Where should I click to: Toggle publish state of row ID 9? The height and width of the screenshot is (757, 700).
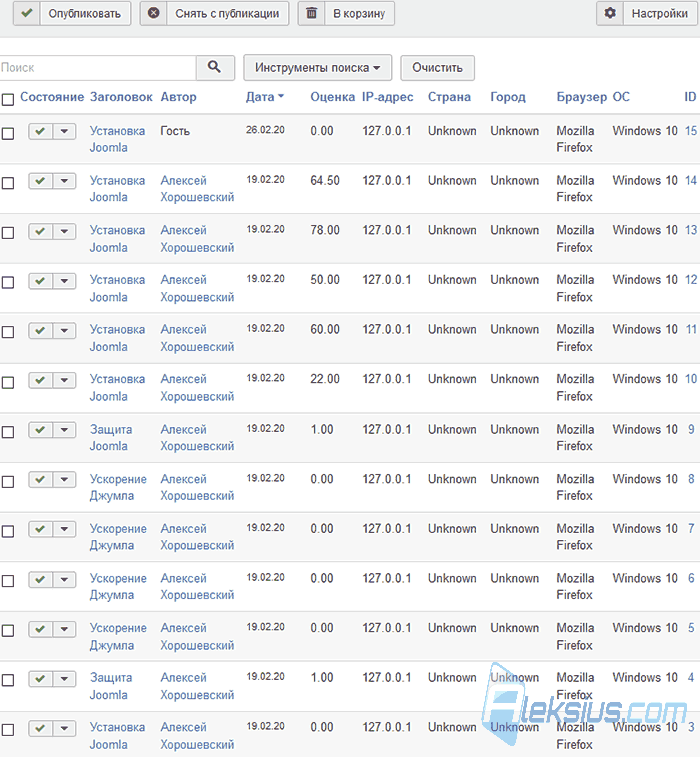41,430
